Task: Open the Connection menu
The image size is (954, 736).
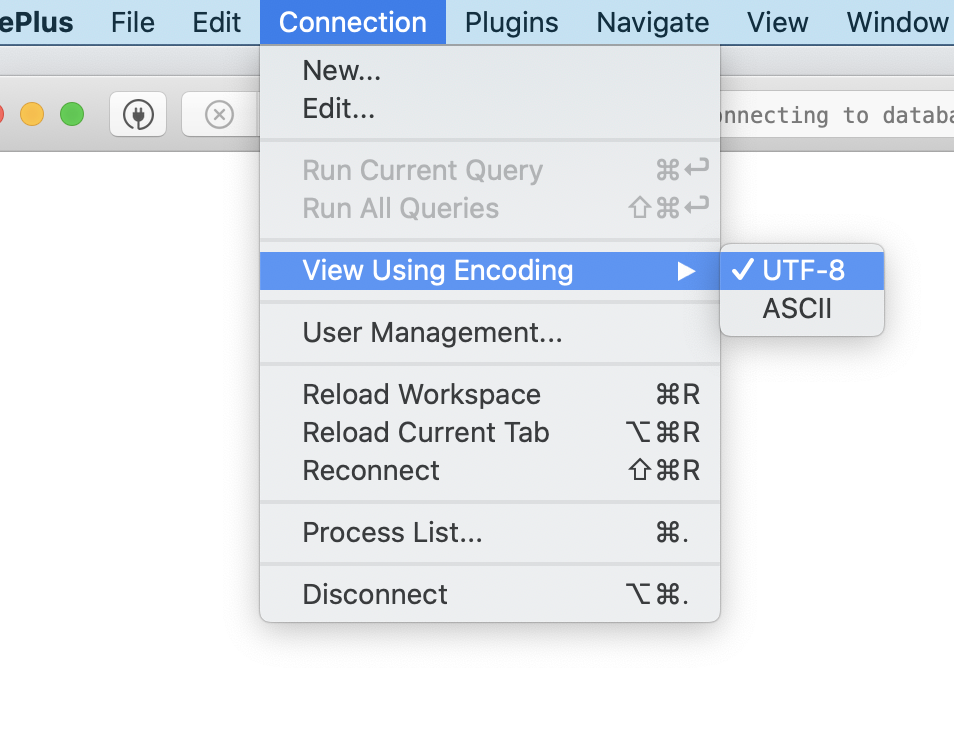Action: tap(352, 21)
